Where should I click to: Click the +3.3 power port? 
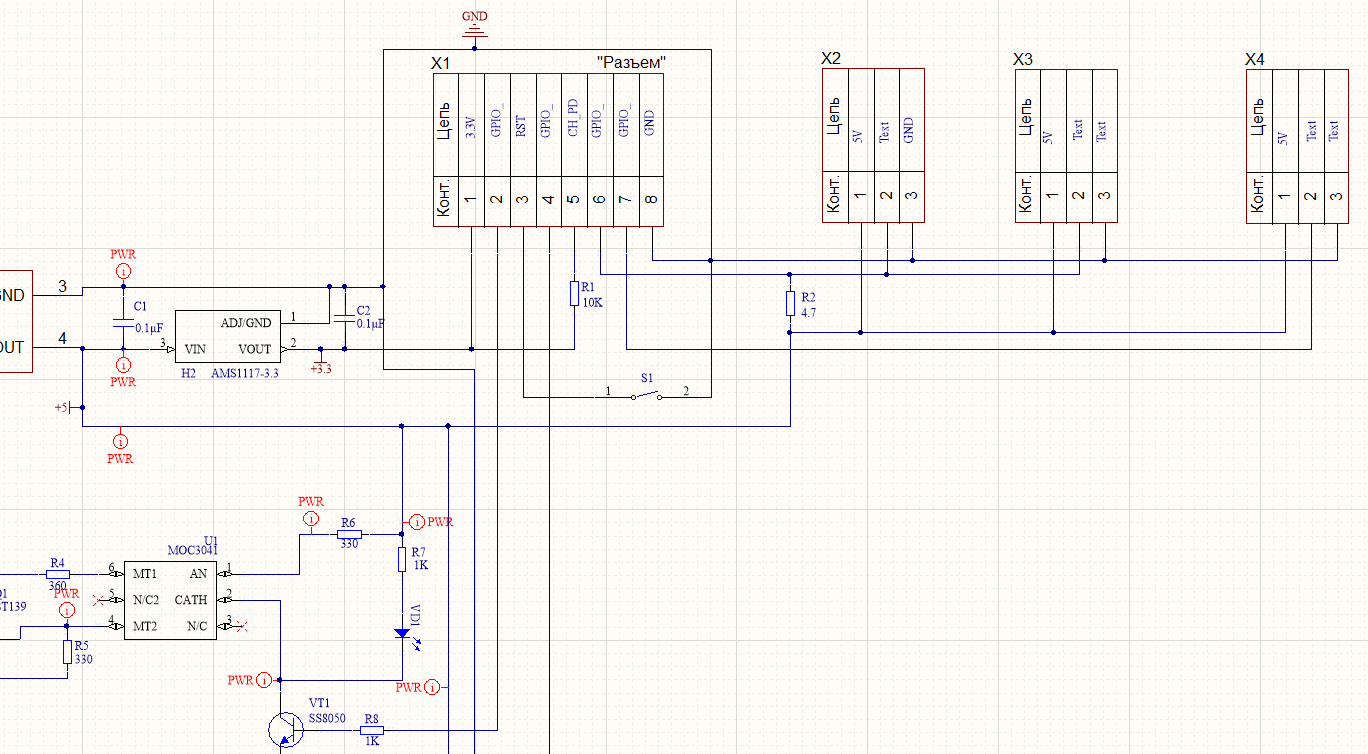pyautogui.click(x=321, y=362)
